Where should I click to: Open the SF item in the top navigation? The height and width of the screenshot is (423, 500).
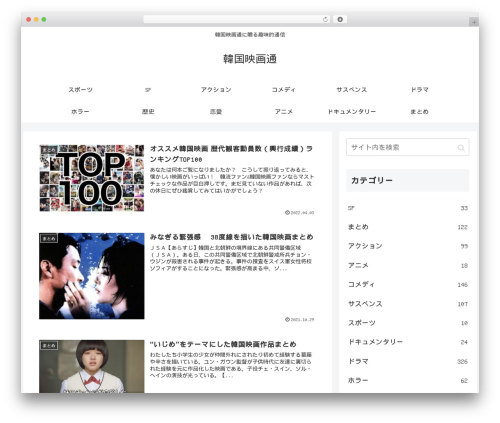point(148,90)
